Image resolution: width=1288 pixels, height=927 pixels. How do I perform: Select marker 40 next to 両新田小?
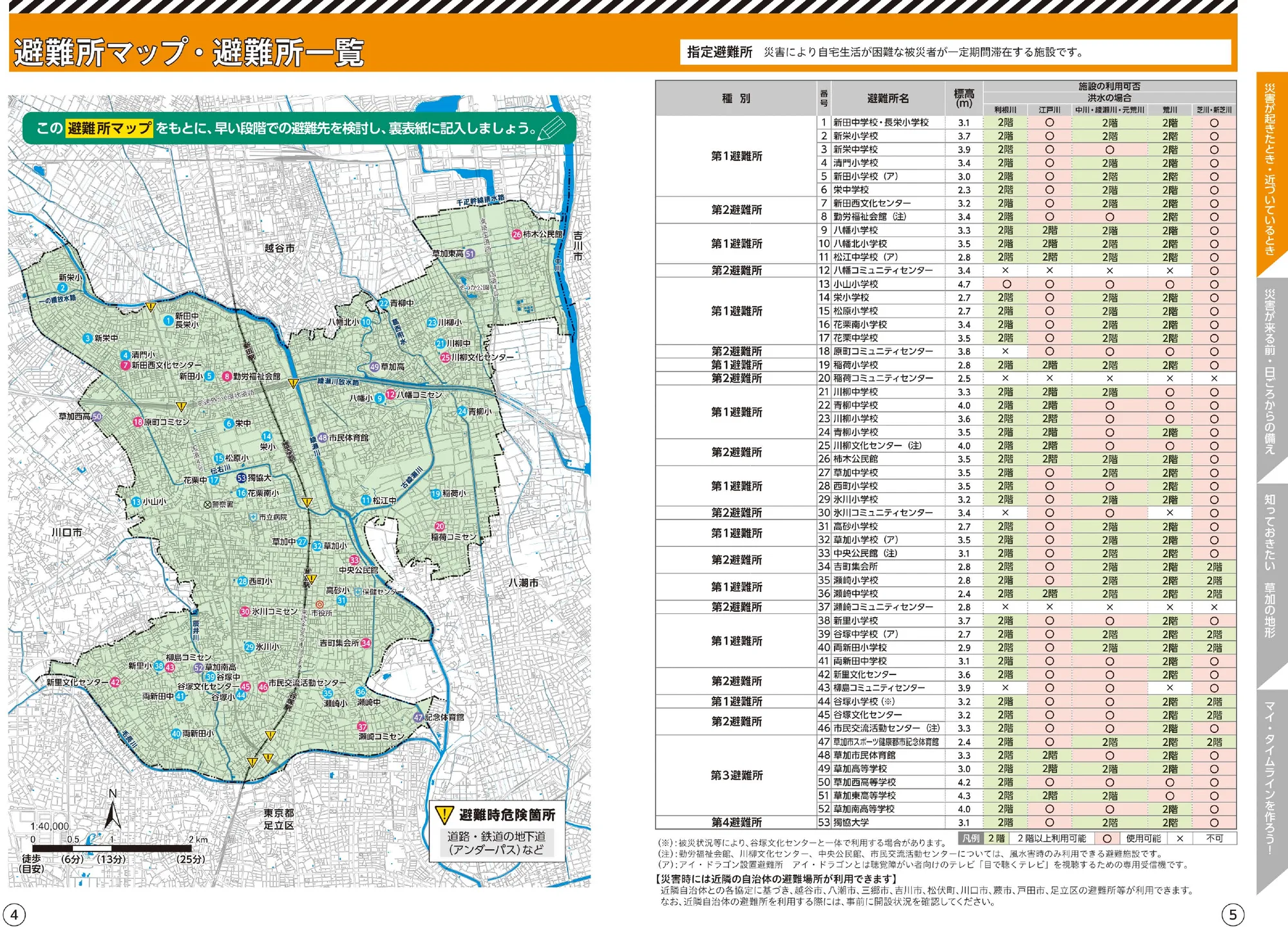coord(176,734)
